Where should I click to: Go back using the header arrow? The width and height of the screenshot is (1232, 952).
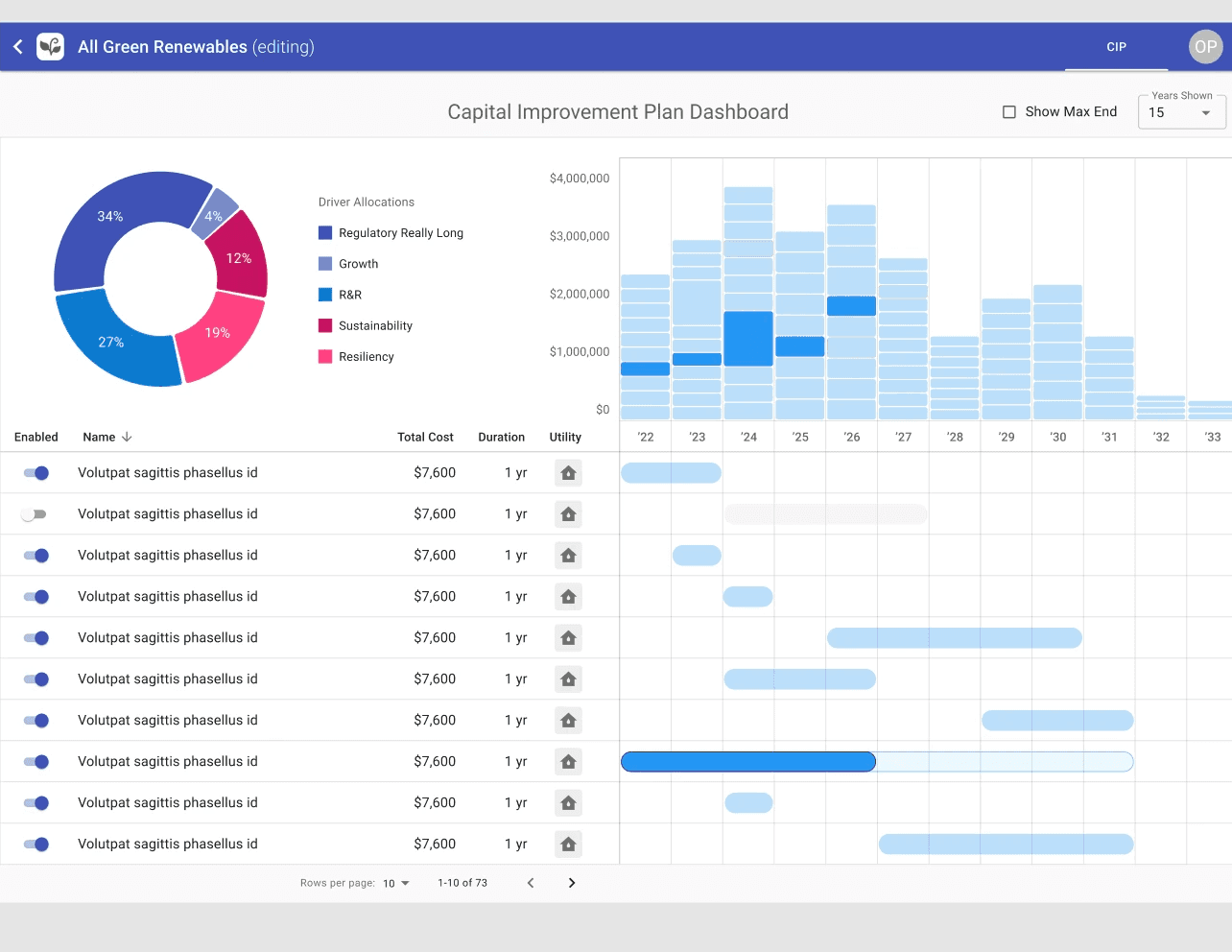tap(17, 46)
